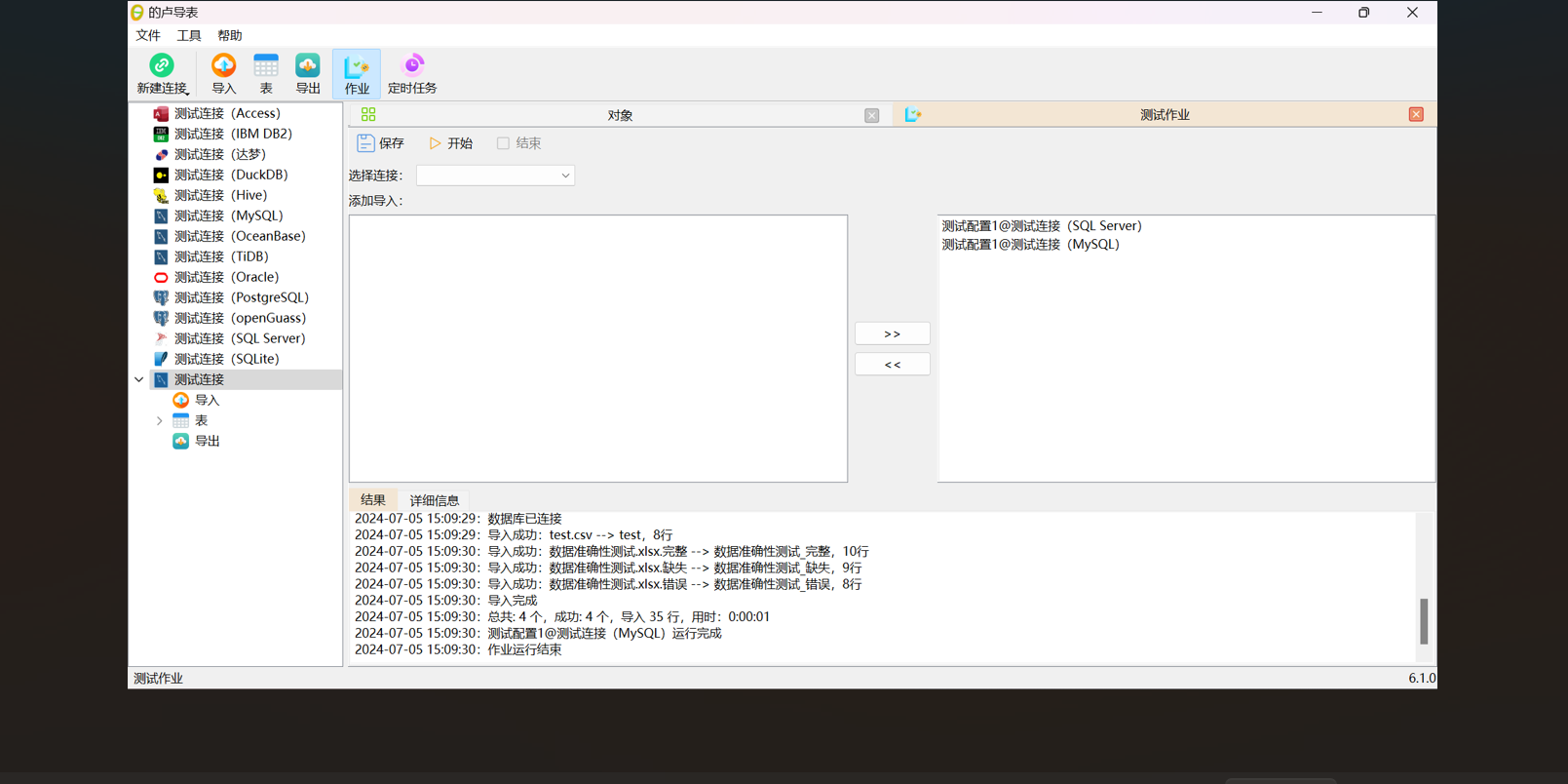Open the 新建连接 dropdown arrow
The width and height of the screenshot is (1568, 784).
[x=187, y=92]
